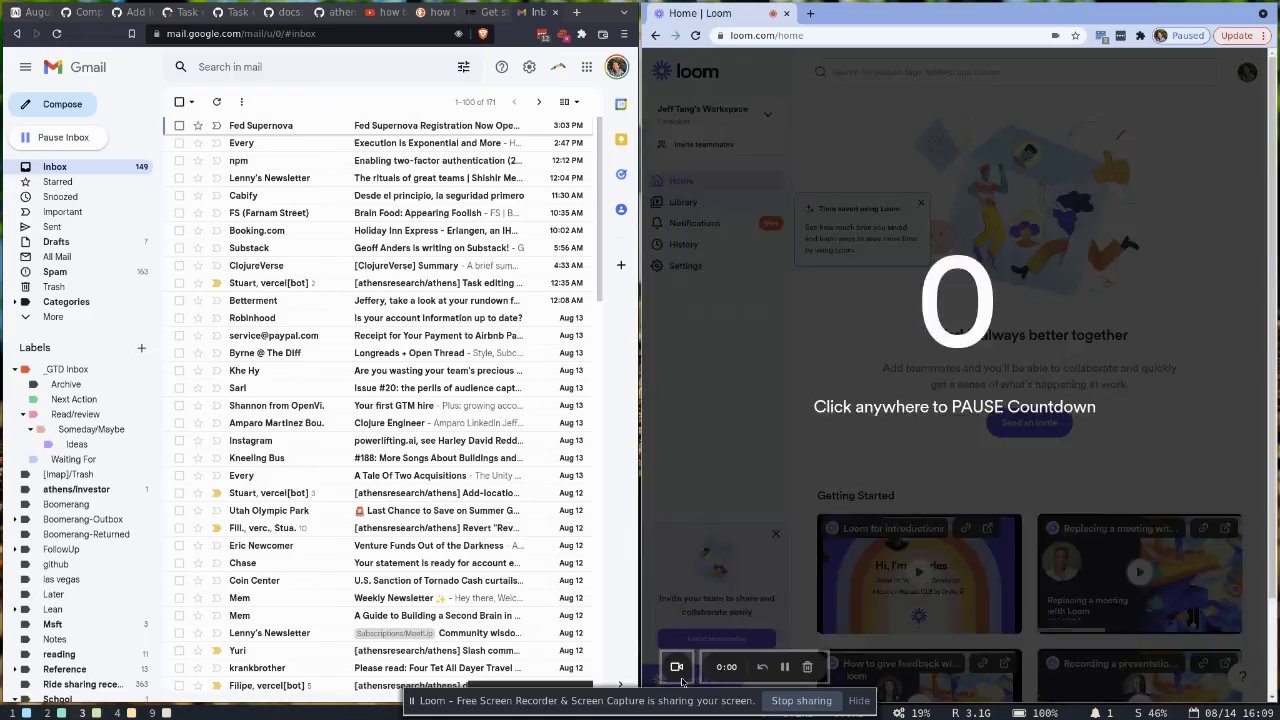Star the Cabify email
This screenshot has width=1280, height=720.
pyautogui.click(x=198, y=196)
